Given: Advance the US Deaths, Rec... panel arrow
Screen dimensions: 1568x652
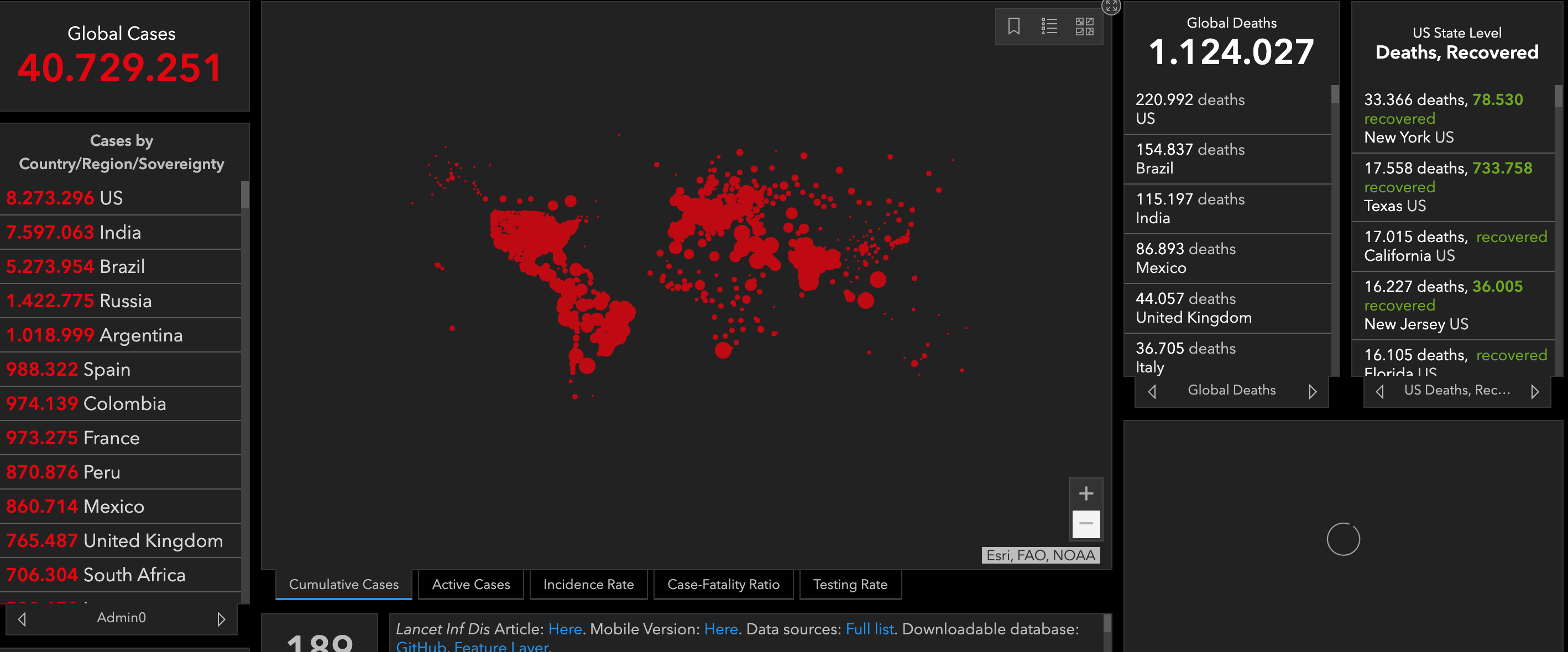Looking at the screenshot, I should coord(1534,392).
